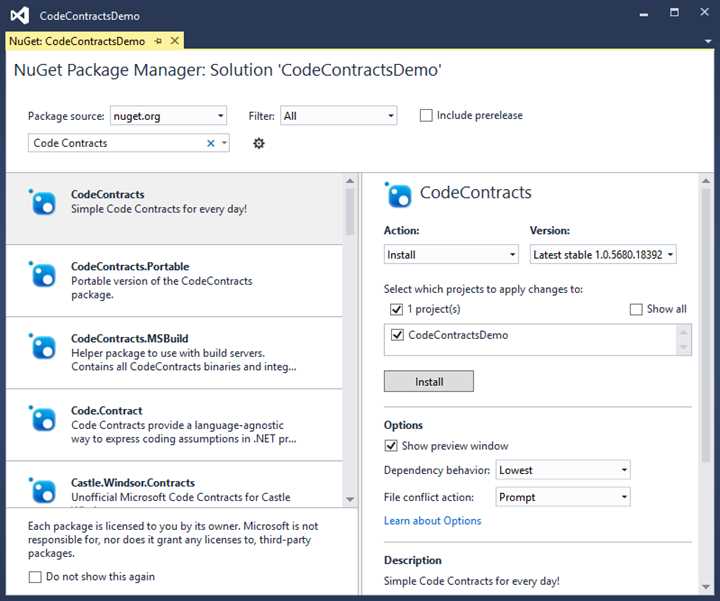
Task: Select the CodeContracts package entry
Action: click(174, 209)
